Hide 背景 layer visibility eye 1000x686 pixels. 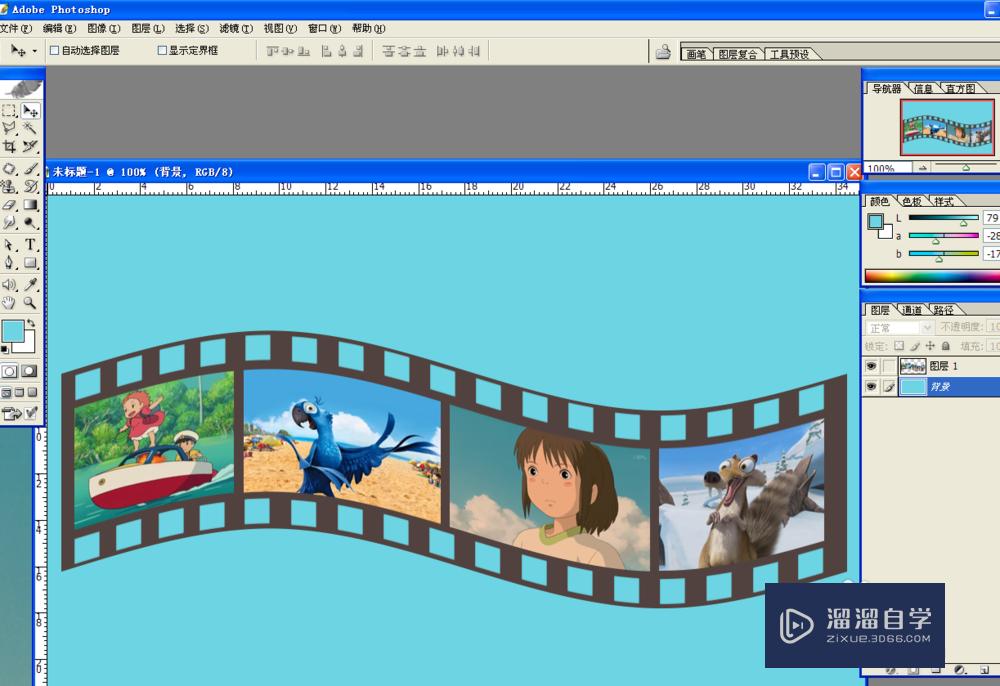pos(871,386)
